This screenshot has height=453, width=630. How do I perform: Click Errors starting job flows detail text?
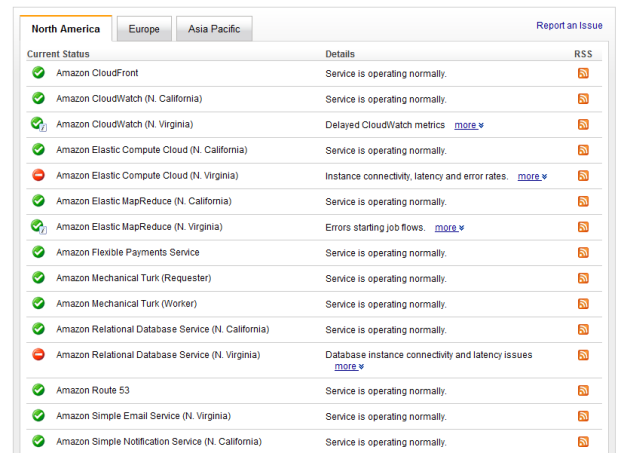375,228
